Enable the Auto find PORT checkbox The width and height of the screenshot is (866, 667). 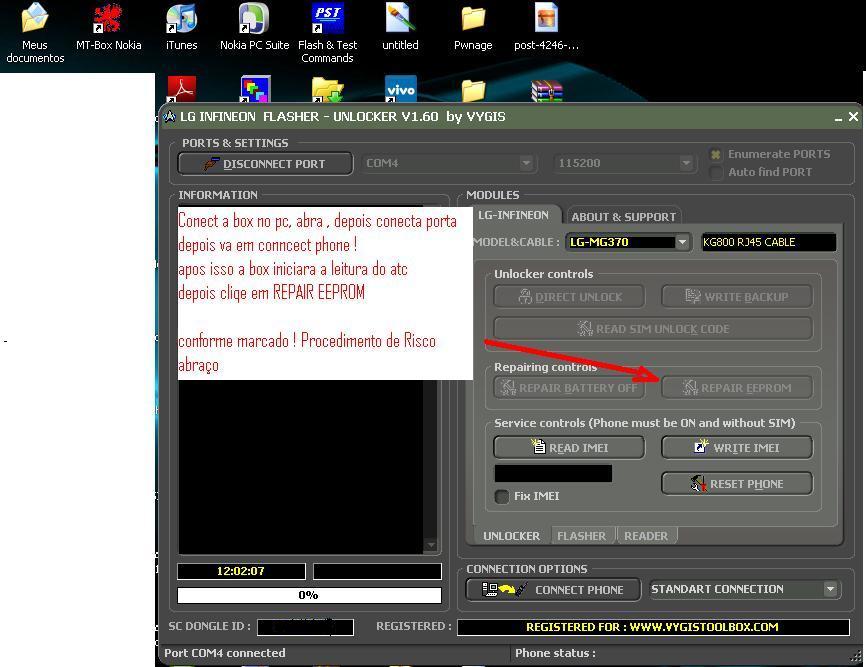[x=716, y=172]
